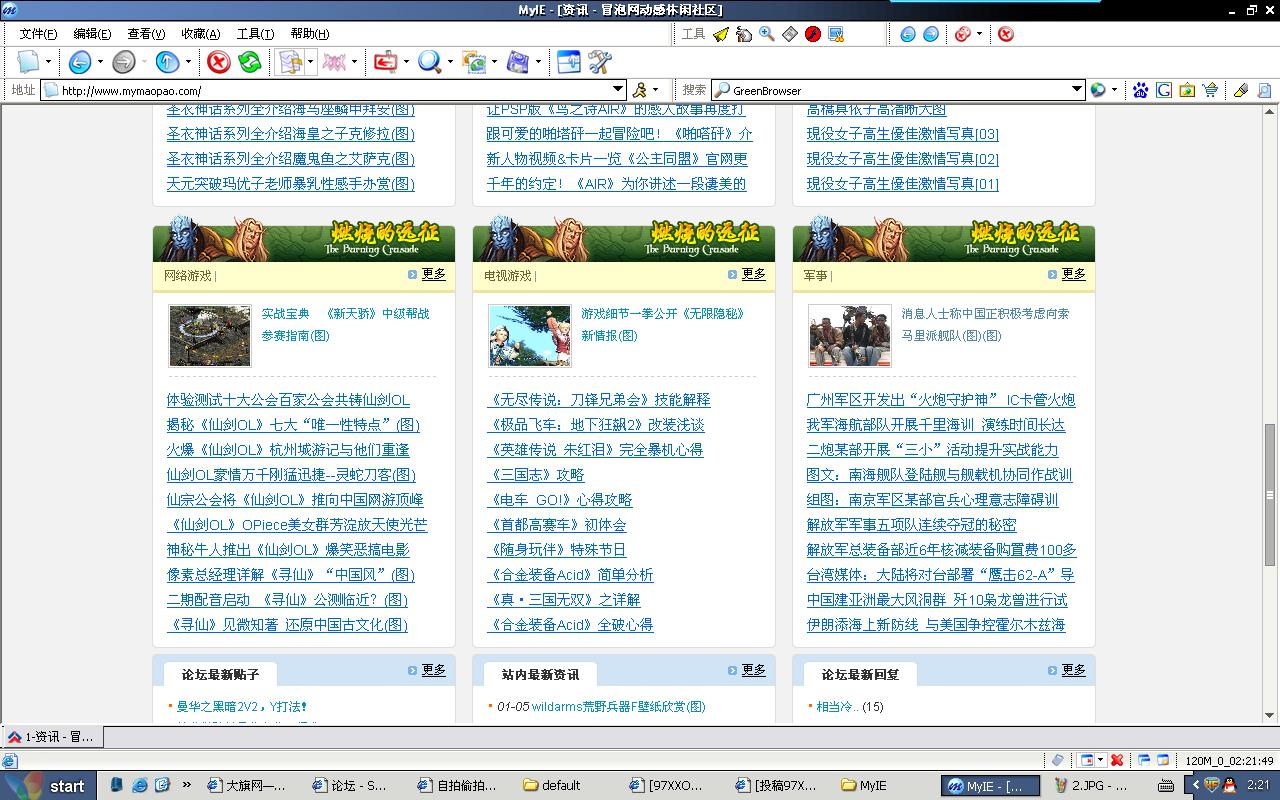
Task: Open the 收藏(A) favorites menu
Action: point(200,34)
